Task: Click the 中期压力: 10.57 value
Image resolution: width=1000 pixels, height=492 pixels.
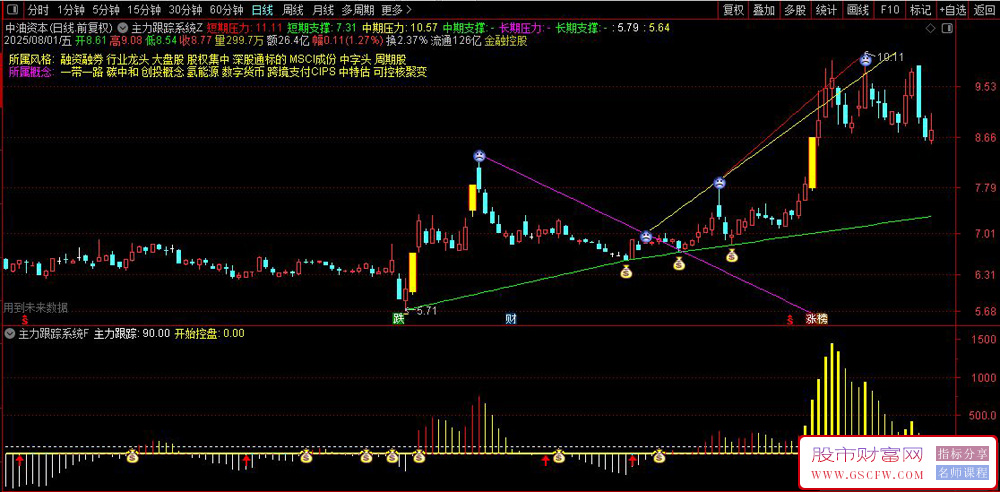Action: click(x=399, y=28)
